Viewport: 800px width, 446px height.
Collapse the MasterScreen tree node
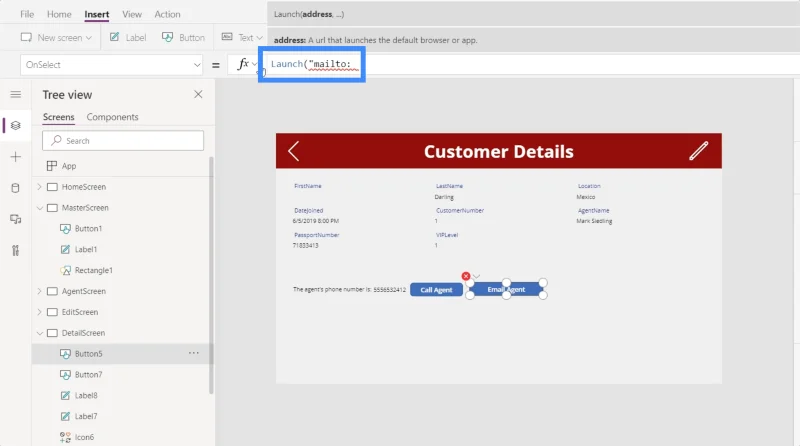coord(39,208)
